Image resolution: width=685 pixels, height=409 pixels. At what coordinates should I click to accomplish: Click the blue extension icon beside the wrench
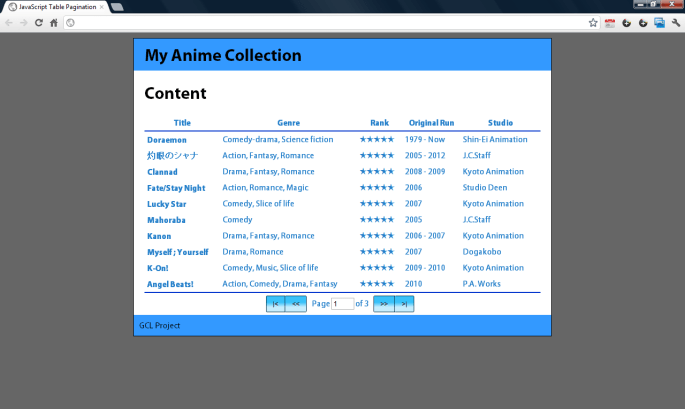pos(659,22)
